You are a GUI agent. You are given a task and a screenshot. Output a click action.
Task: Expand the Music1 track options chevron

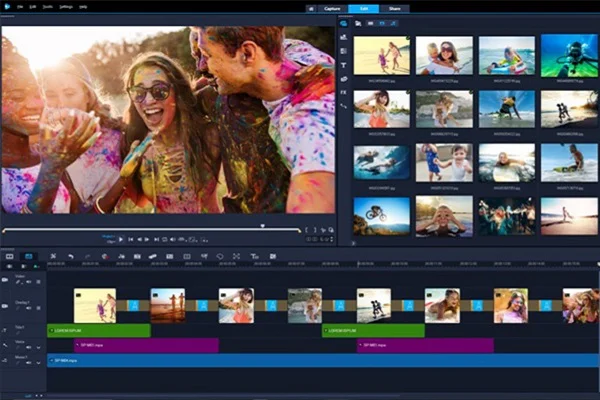click(x=38, y=362)
